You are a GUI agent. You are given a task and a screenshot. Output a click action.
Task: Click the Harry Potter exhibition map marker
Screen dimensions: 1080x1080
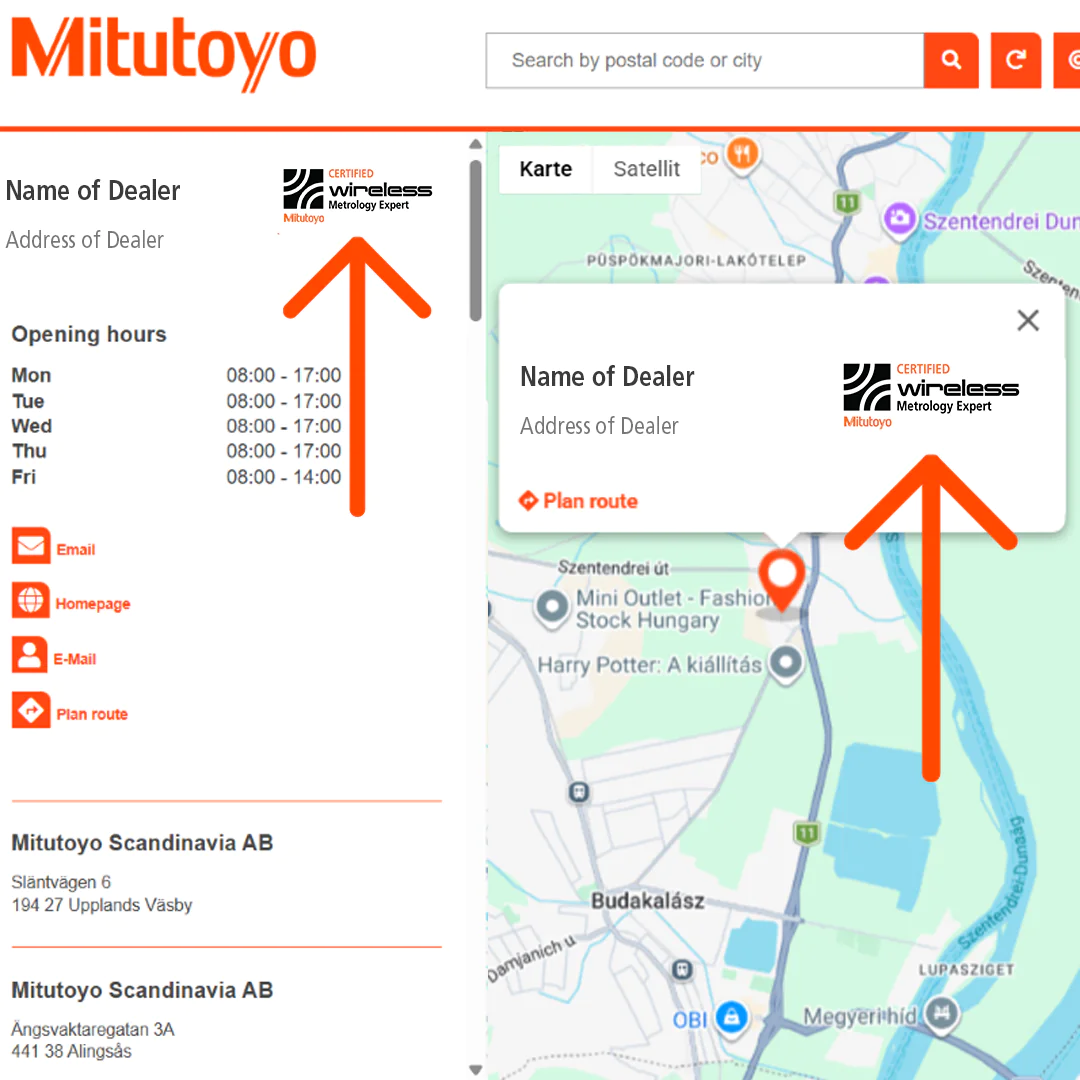(788, 664)
